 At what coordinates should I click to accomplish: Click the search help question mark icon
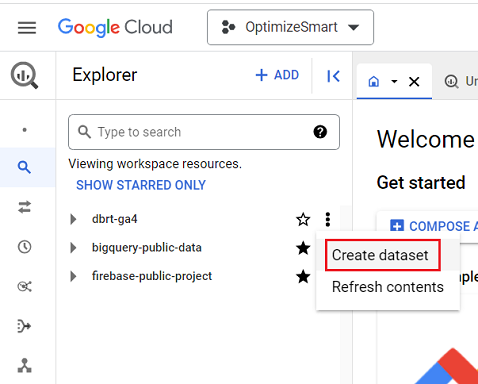320,132
